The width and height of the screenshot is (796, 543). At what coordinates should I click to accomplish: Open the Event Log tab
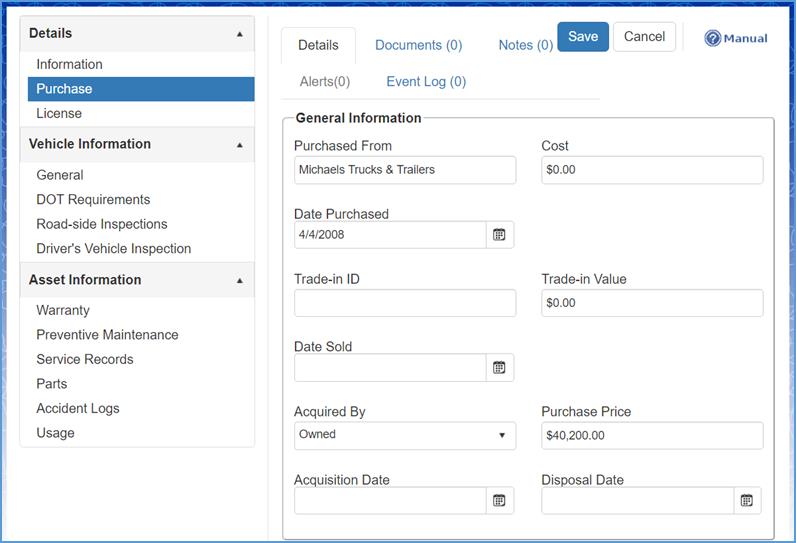tap(426, 82)
